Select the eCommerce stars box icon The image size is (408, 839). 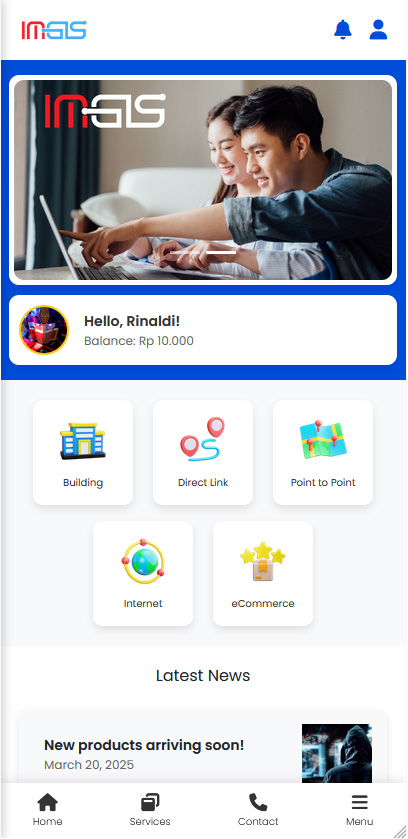coord(263,561)
